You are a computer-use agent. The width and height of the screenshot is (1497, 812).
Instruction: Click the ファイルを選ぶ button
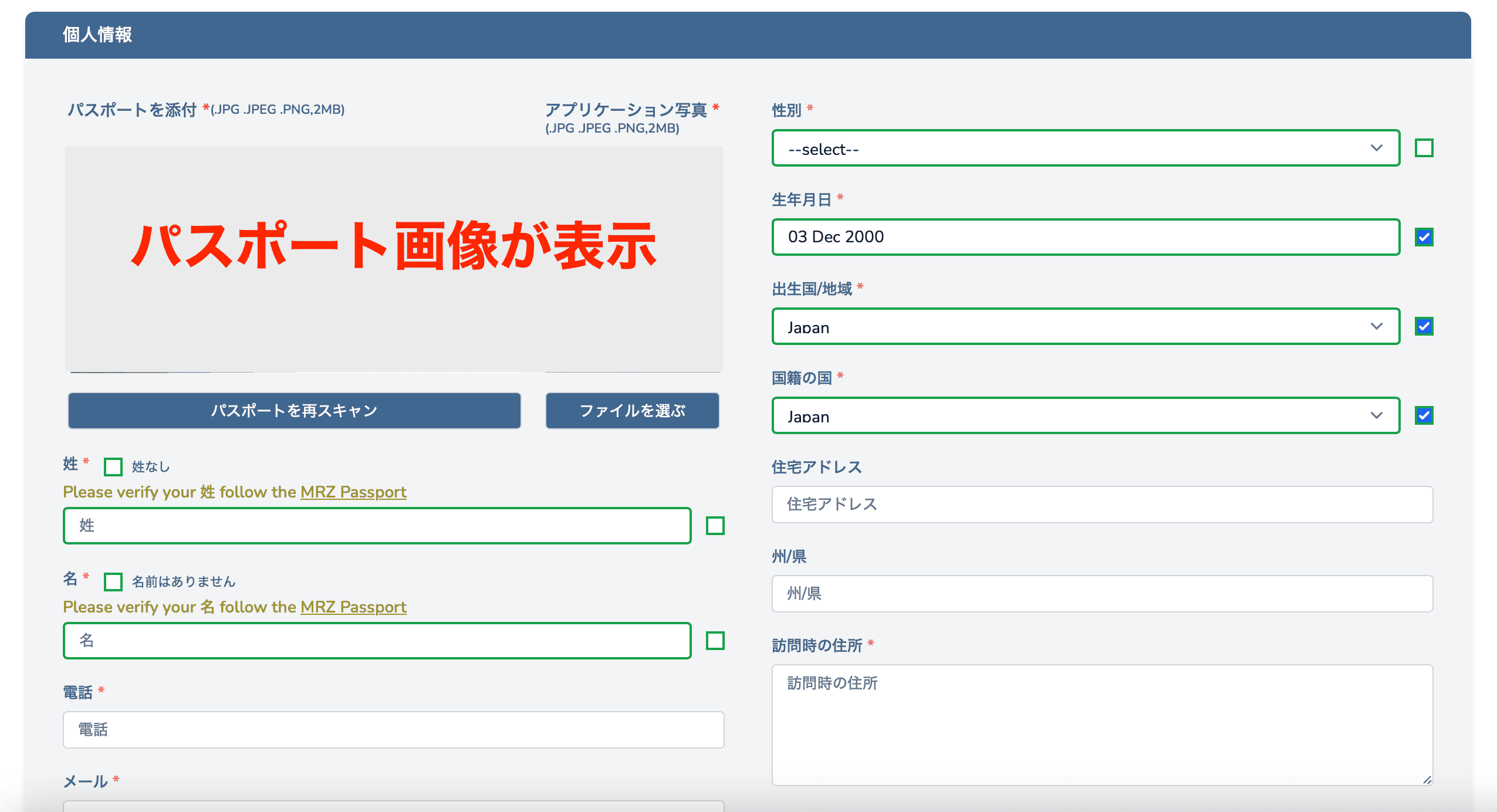[632, 411]
